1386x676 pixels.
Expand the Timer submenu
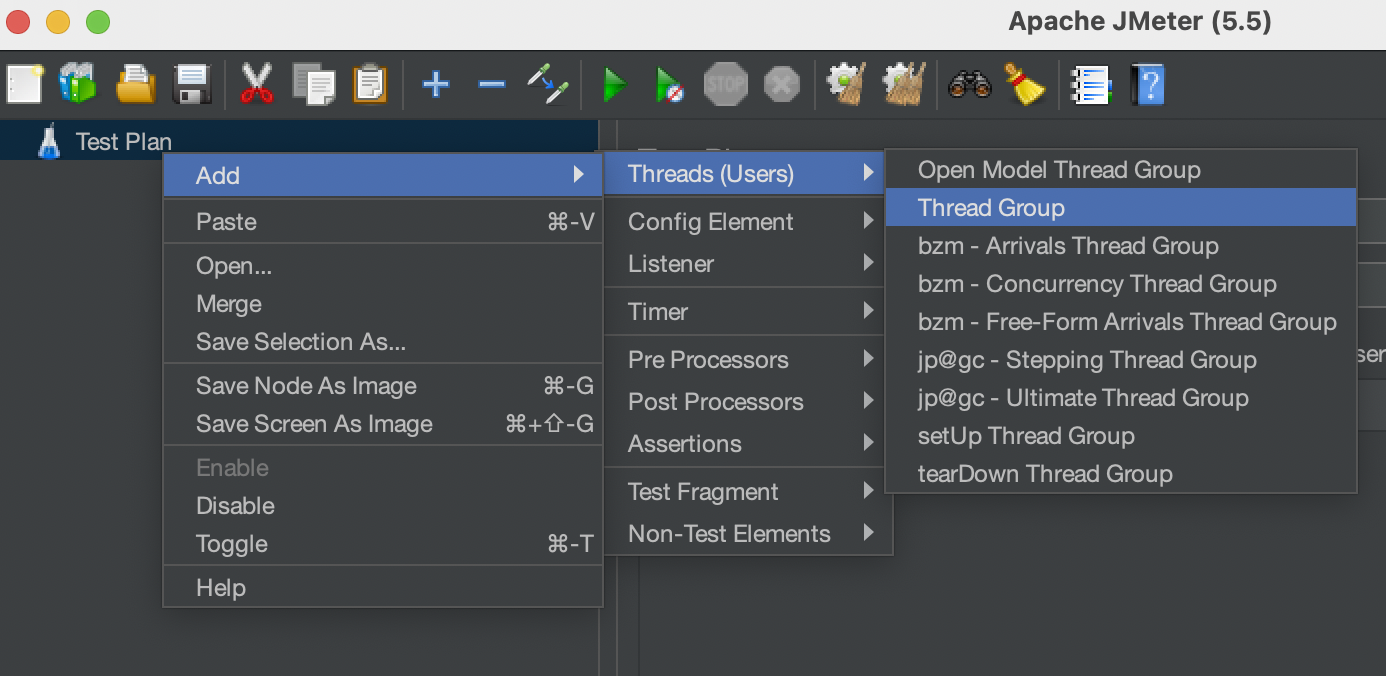point(745,312)
